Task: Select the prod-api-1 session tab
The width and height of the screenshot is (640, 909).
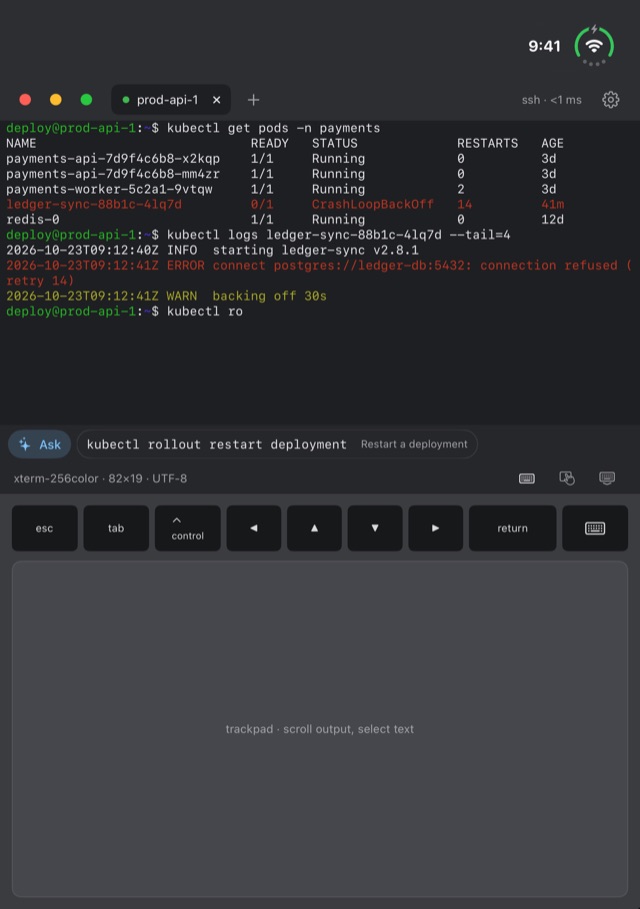Action: click(171, 100)
